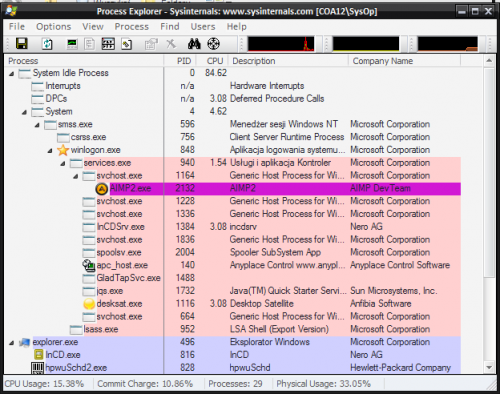
Task: Click 'Hewlett-Packard Company' cell
Action: pyautogui.click(x=400, y=368)
